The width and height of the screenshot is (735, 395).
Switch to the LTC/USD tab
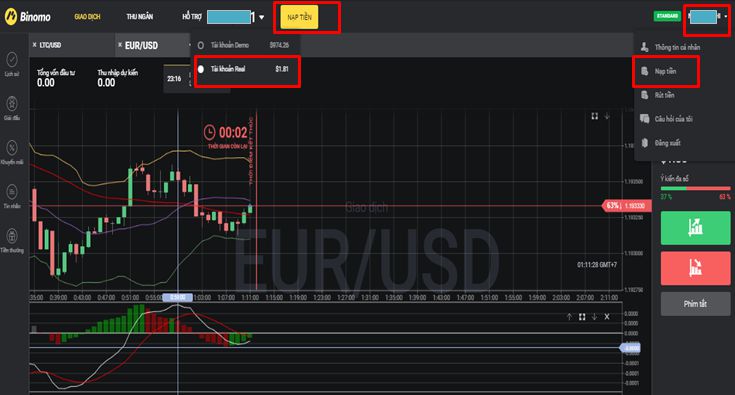click(51, 45)
